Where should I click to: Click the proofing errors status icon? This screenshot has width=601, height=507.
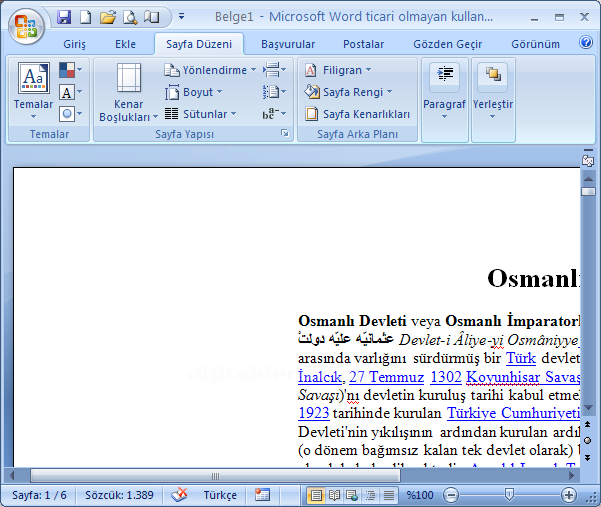(179, 495)
